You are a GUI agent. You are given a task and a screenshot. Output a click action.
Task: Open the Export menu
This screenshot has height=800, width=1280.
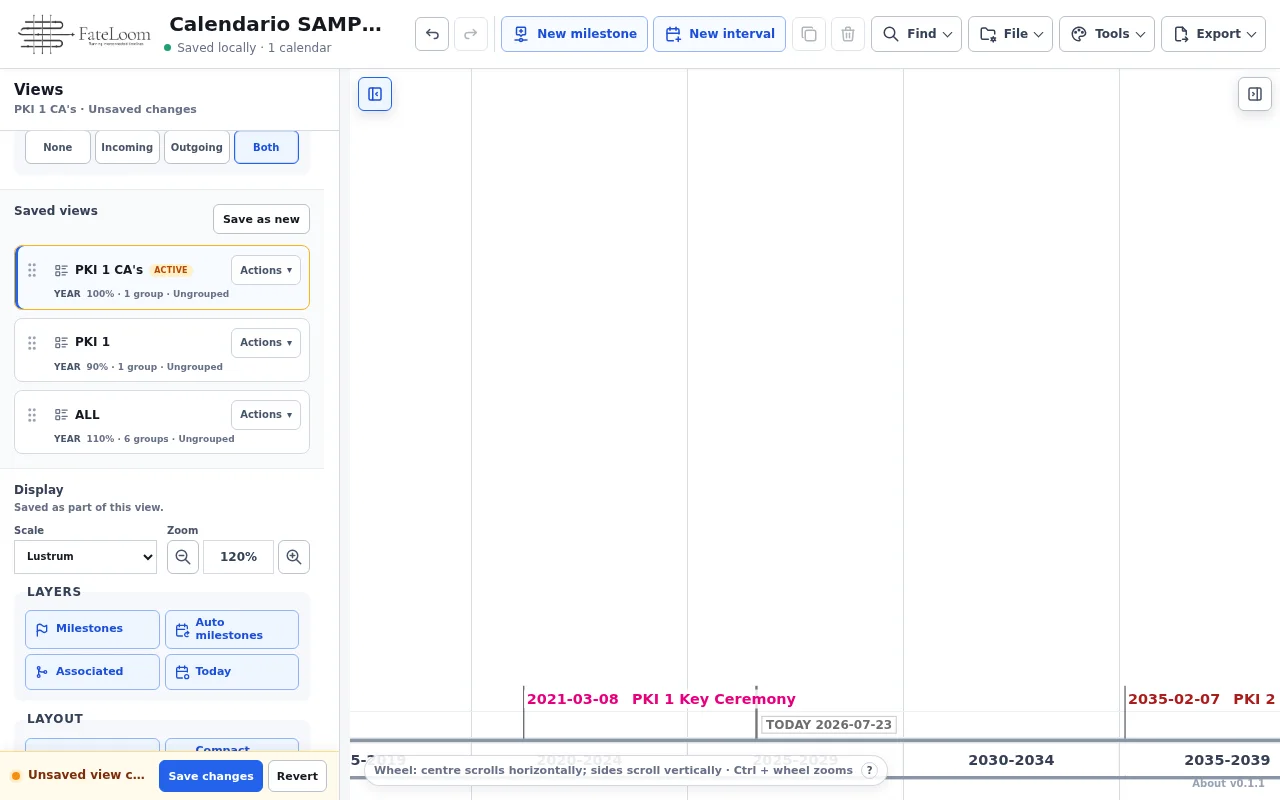pyautogui.click(x=1214, y=34)
